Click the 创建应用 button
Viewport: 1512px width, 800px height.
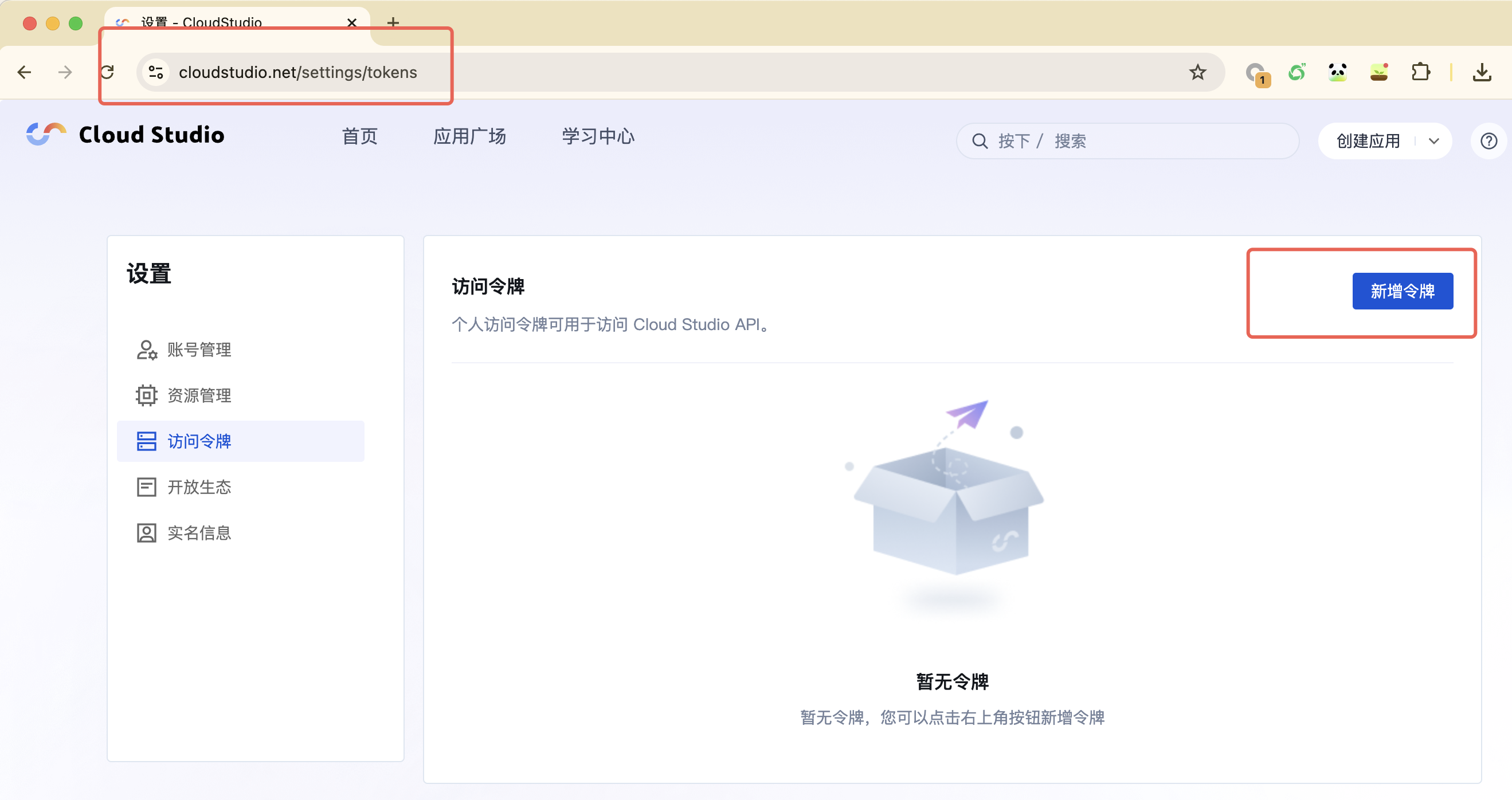1368,141
